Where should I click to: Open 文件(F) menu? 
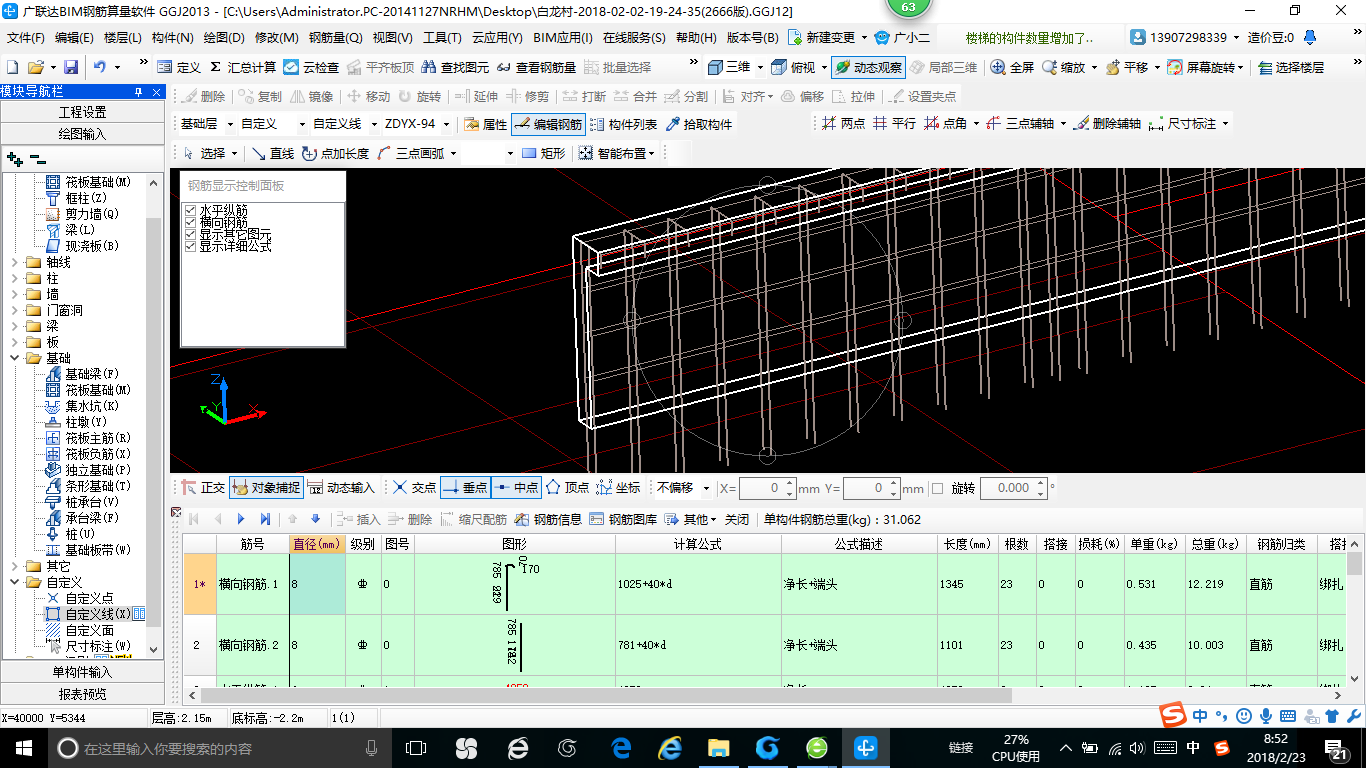[x=26, y=38]
